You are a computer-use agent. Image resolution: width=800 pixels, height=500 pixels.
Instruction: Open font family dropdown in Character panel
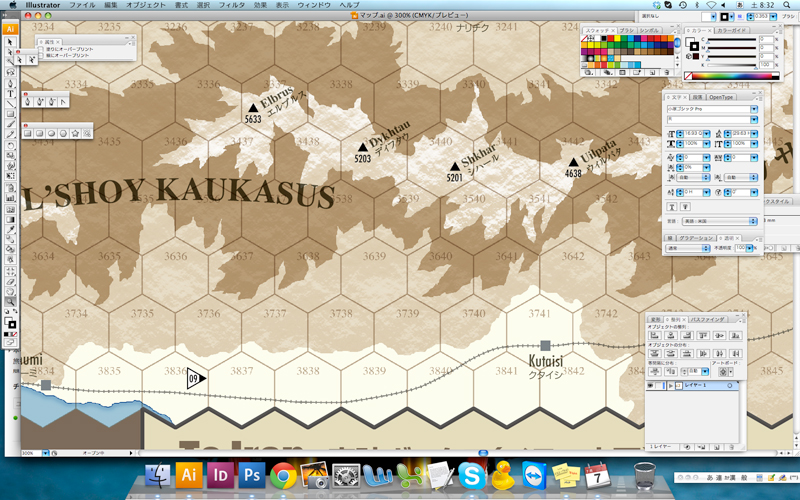click(x=754, y=109)
